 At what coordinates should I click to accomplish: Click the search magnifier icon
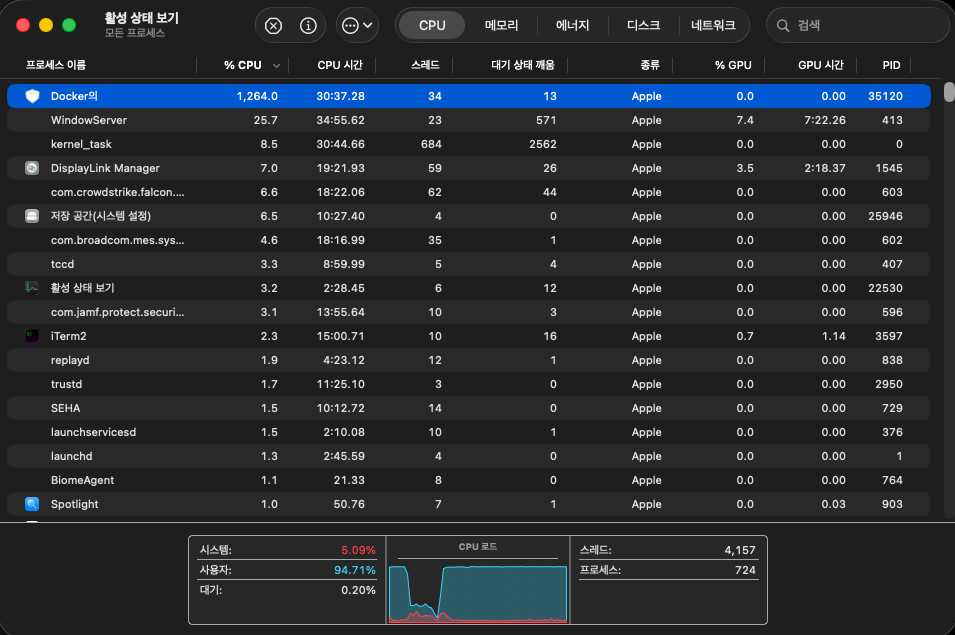click(783, 26)
